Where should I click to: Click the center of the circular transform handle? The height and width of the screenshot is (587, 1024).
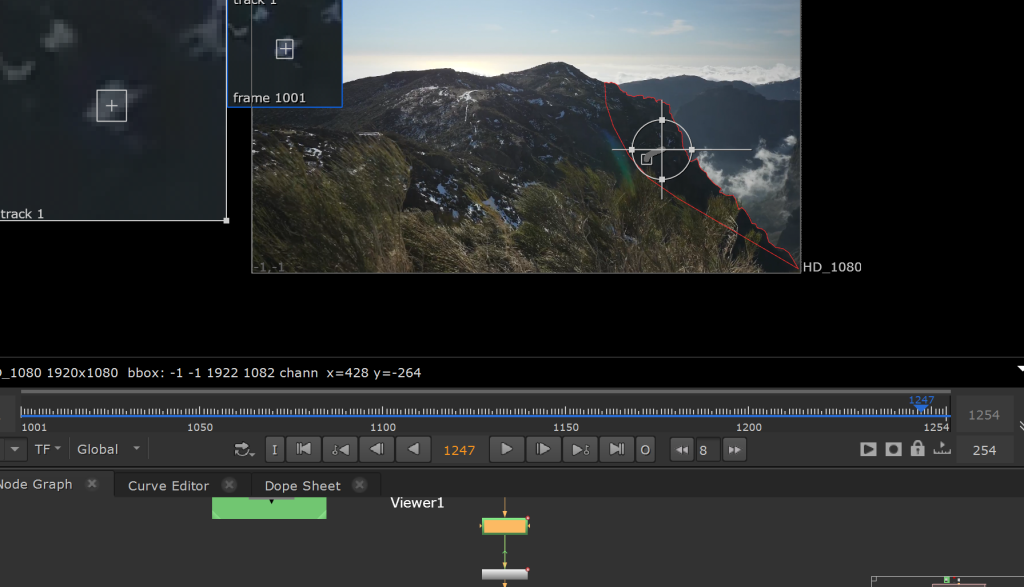[x=662, y=150]
